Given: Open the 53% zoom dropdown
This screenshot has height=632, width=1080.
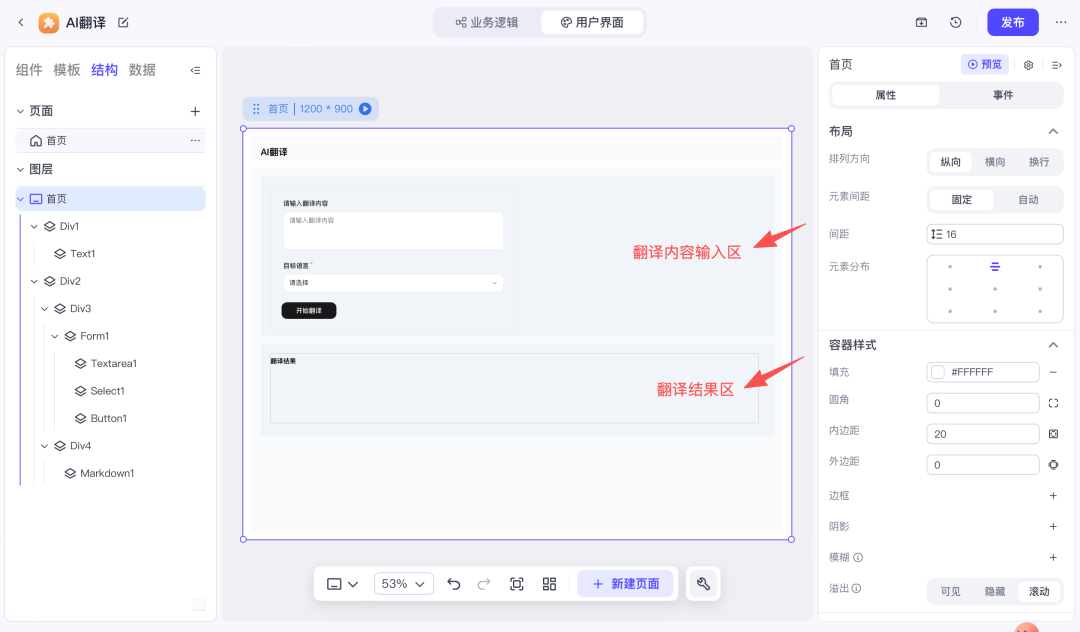Looking at the screenshot, I should click(403, 584).
